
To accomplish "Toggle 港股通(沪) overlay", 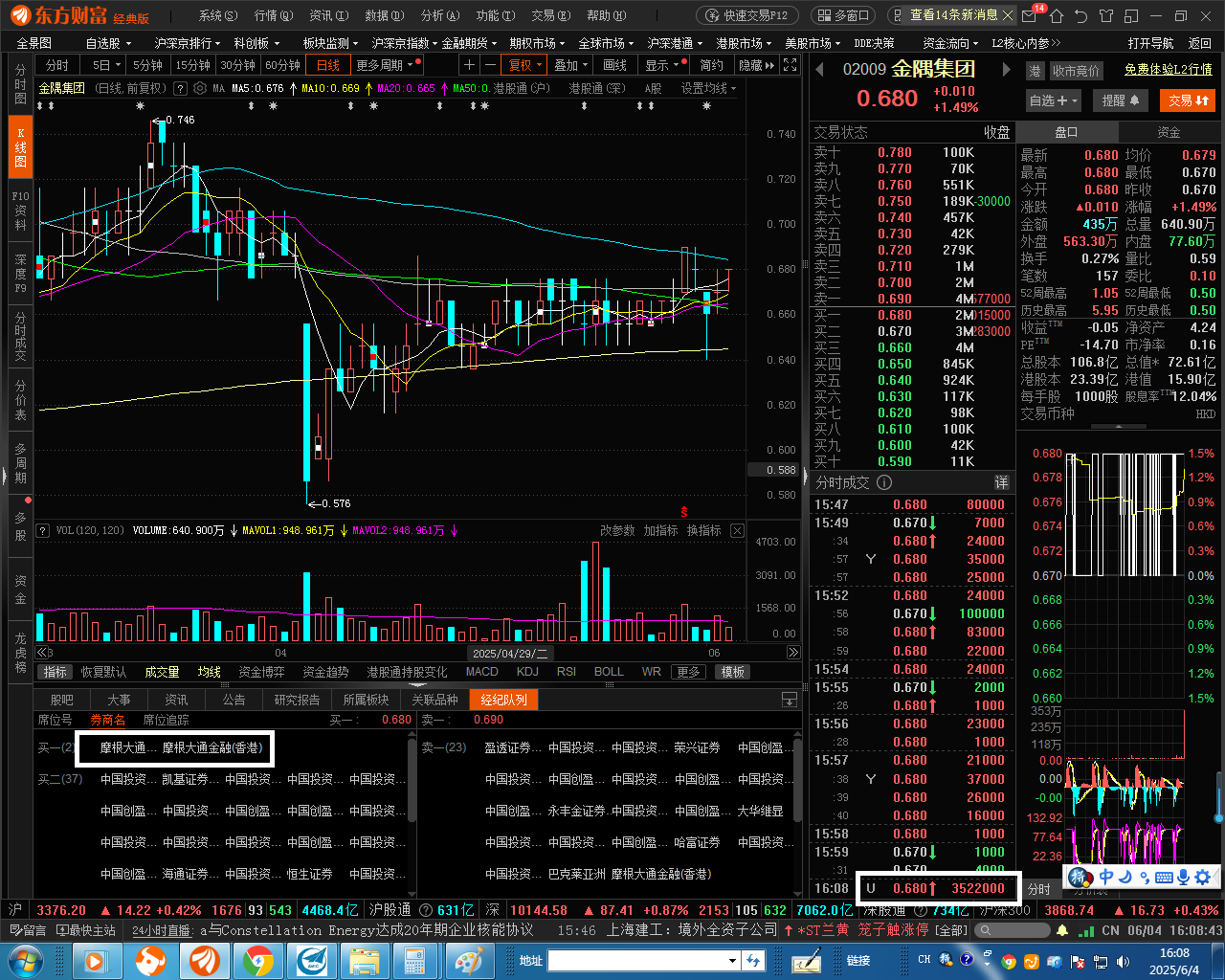I will [x=522, y=88].
